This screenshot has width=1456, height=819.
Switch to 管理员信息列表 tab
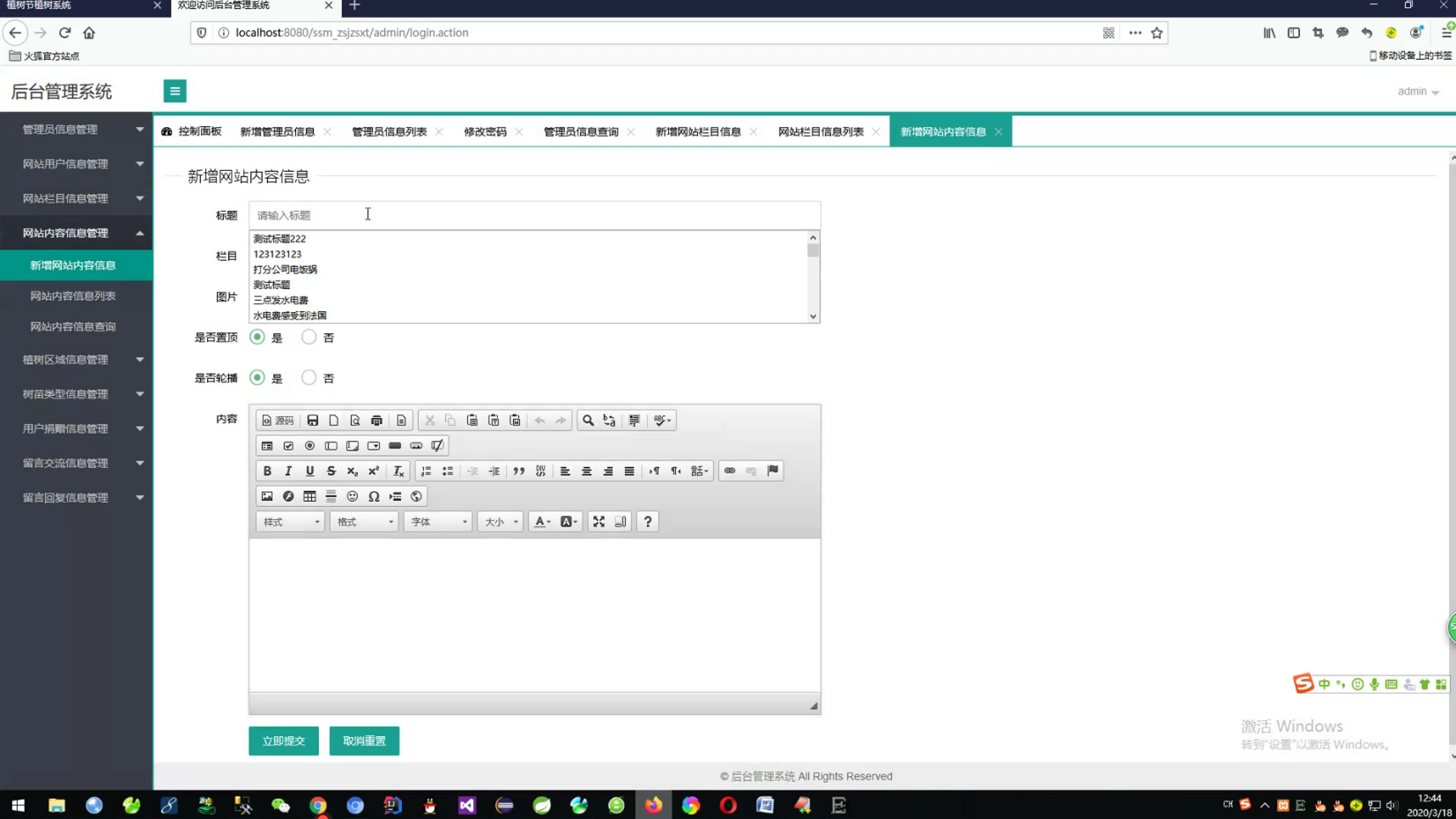390,131
